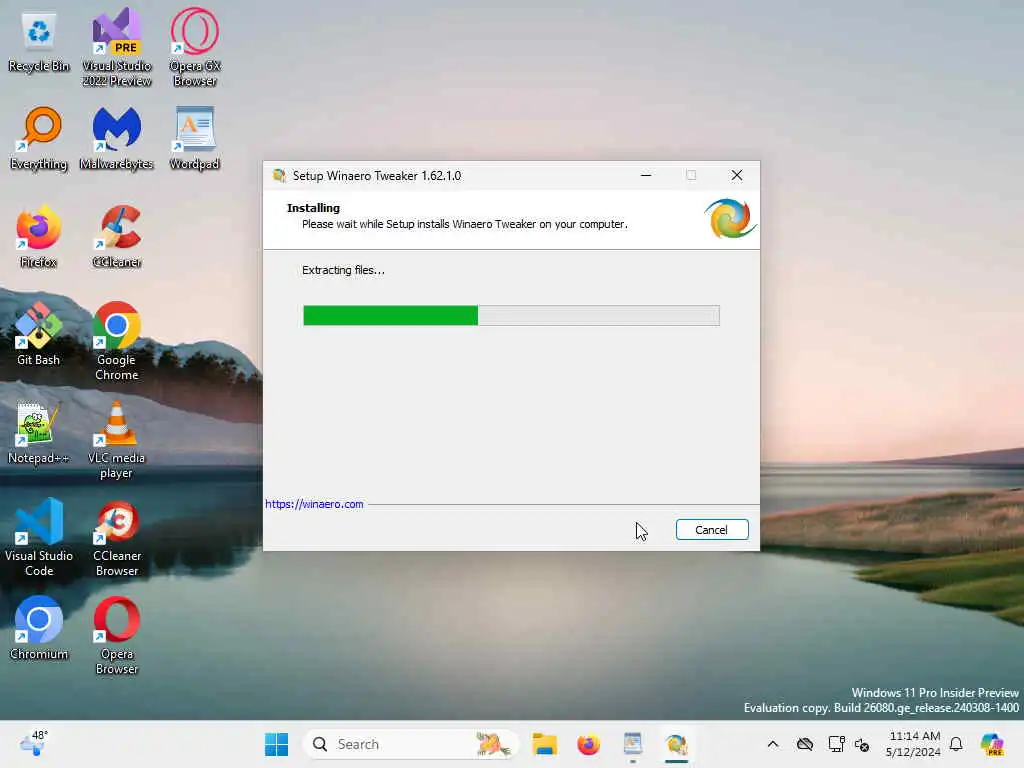This screenshot has height=768, width=1024.
Task: Minimize the Setup Winaero Tweaker window
Action: click(x=646, y=175)
